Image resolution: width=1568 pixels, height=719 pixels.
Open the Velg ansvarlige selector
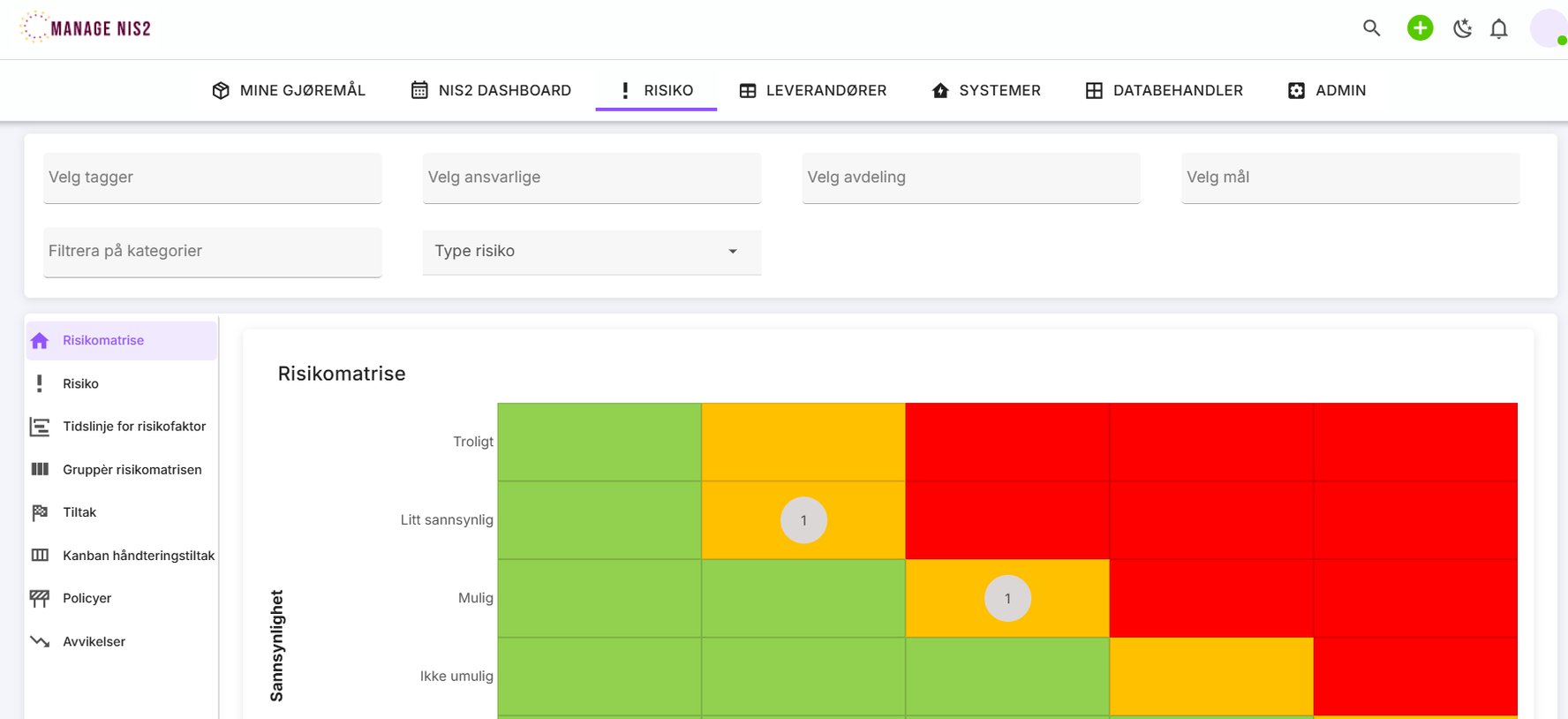point(591,178)
